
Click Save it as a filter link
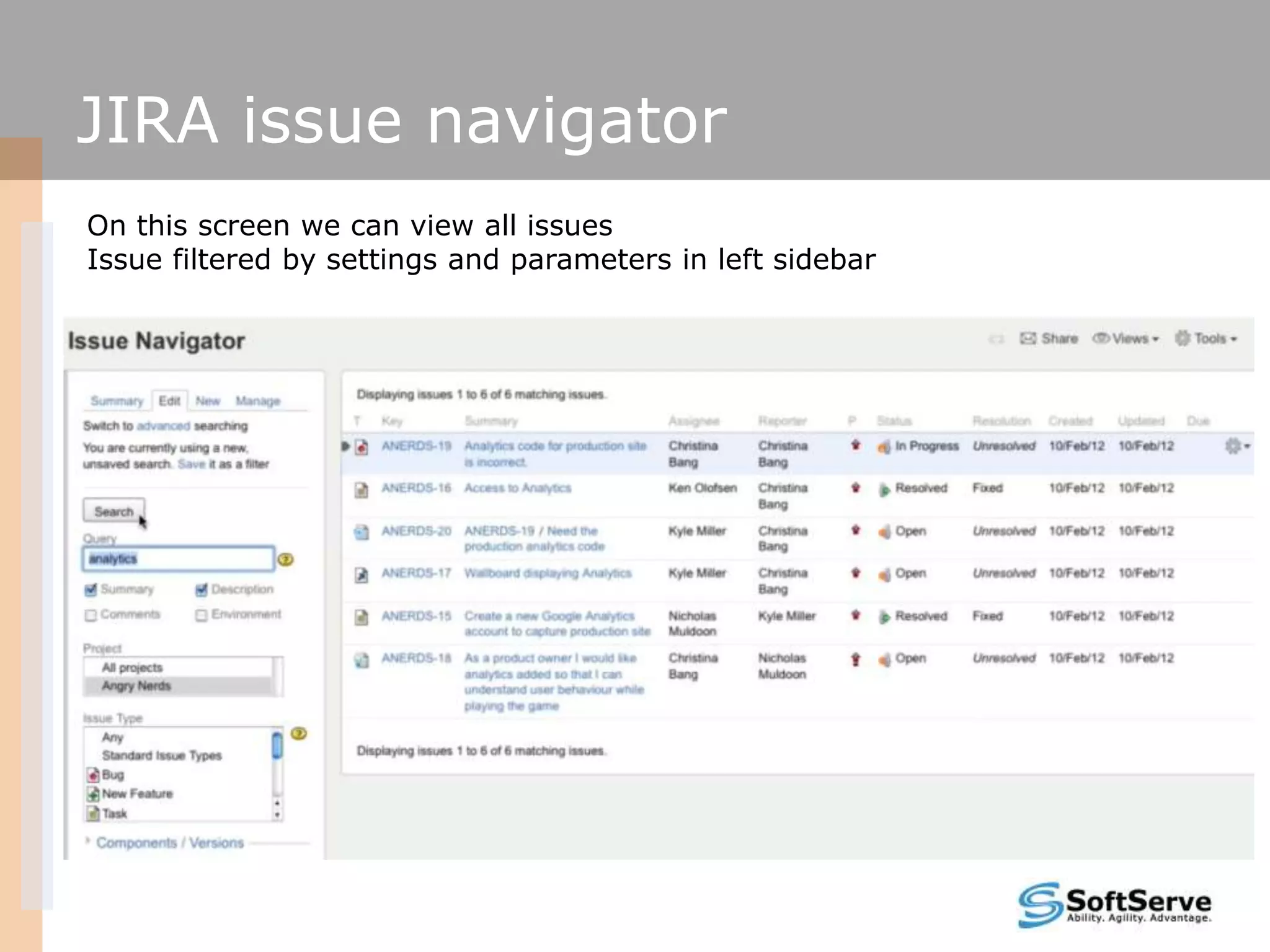191,464
